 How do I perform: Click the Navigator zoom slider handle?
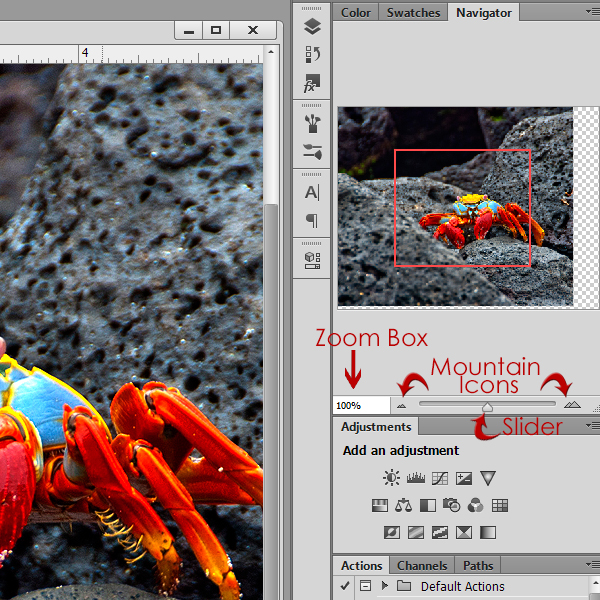point(487,407)
